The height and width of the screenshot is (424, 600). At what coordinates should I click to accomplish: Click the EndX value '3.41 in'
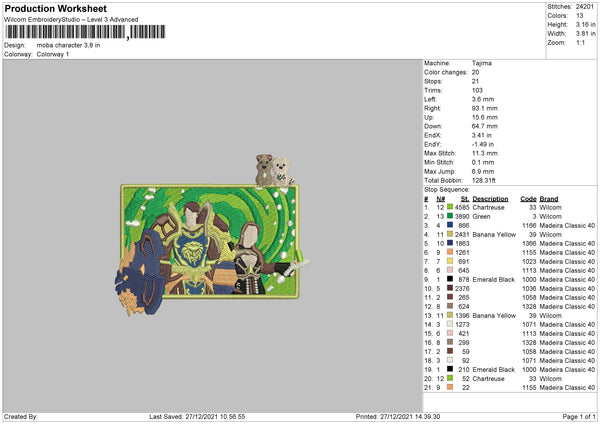point(482,135)
